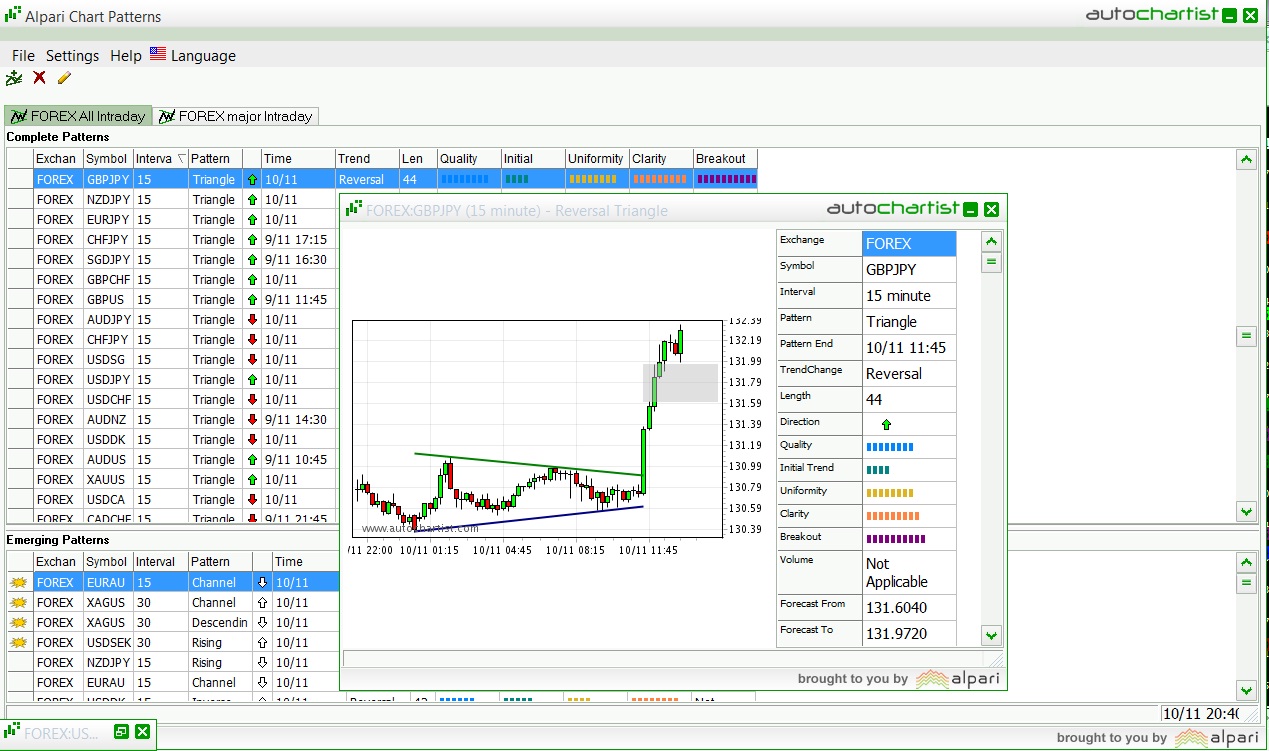Click the Symbol column header in Complete Patterns
Image resolution: width=1269 pixels, height=751 pixels.
[x=108, y=158]
